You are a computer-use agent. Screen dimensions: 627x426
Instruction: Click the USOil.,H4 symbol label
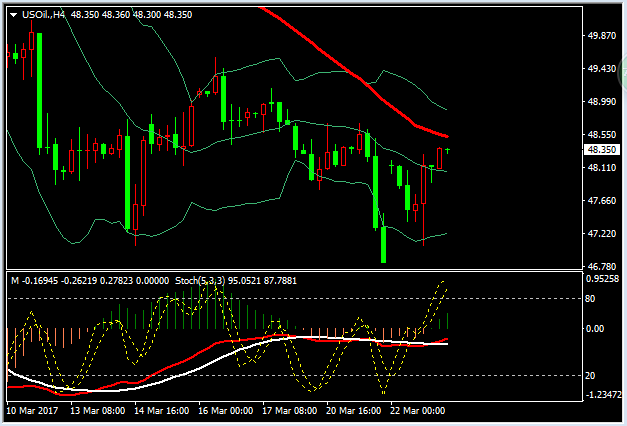click(x=43, y=15)
